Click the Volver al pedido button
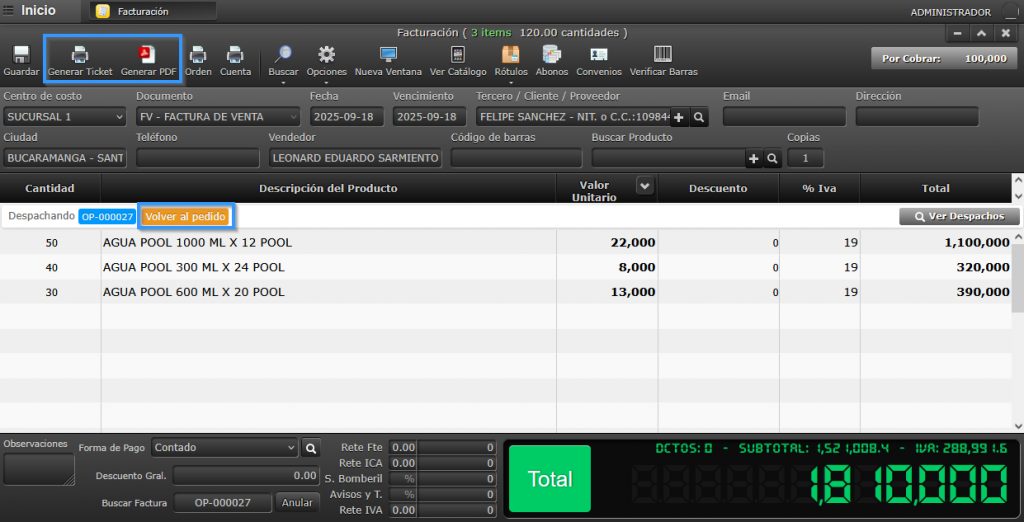Viewport: 1024px width, 522px height. [x=186, y=216]
